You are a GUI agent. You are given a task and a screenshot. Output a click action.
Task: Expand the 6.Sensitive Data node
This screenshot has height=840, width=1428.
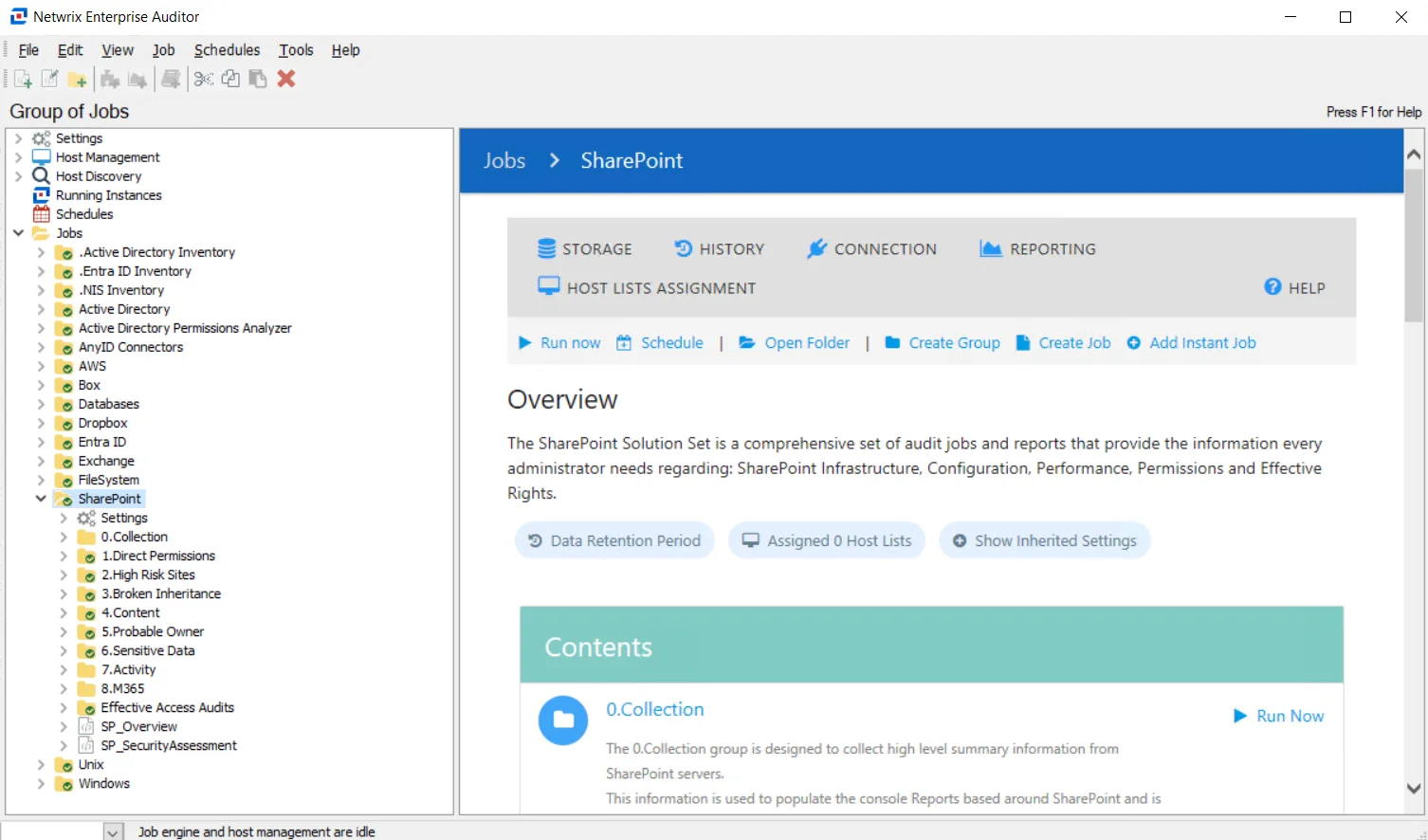[x=64, y=650]
